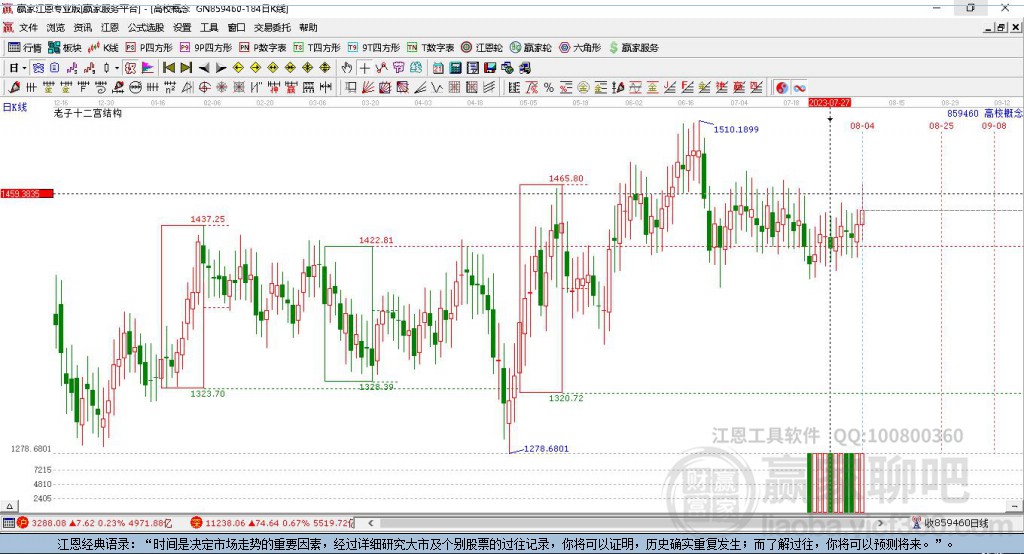Viewport: 1024px width, 554px height.
Task: Select the red fan lines tool
Action: (x=368, y=88)
